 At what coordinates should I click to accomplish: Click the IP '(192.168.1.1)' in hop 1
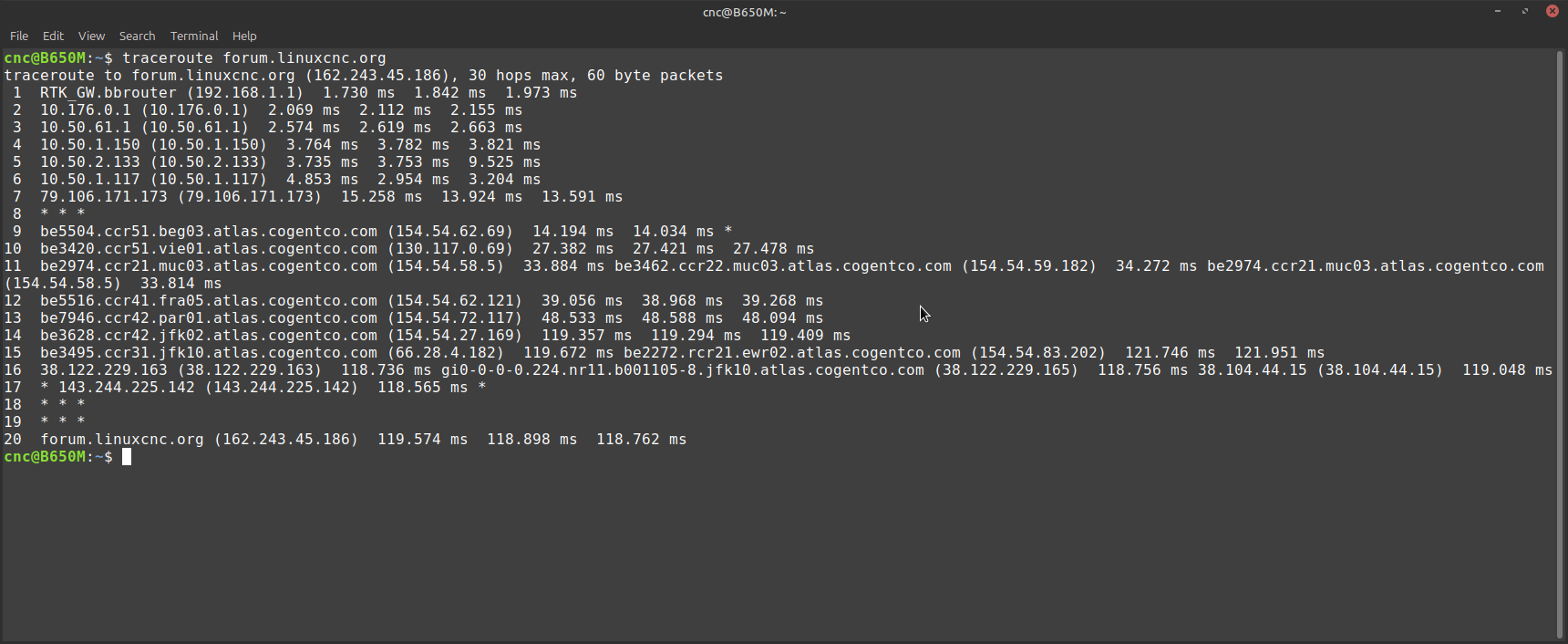point(245,92)
